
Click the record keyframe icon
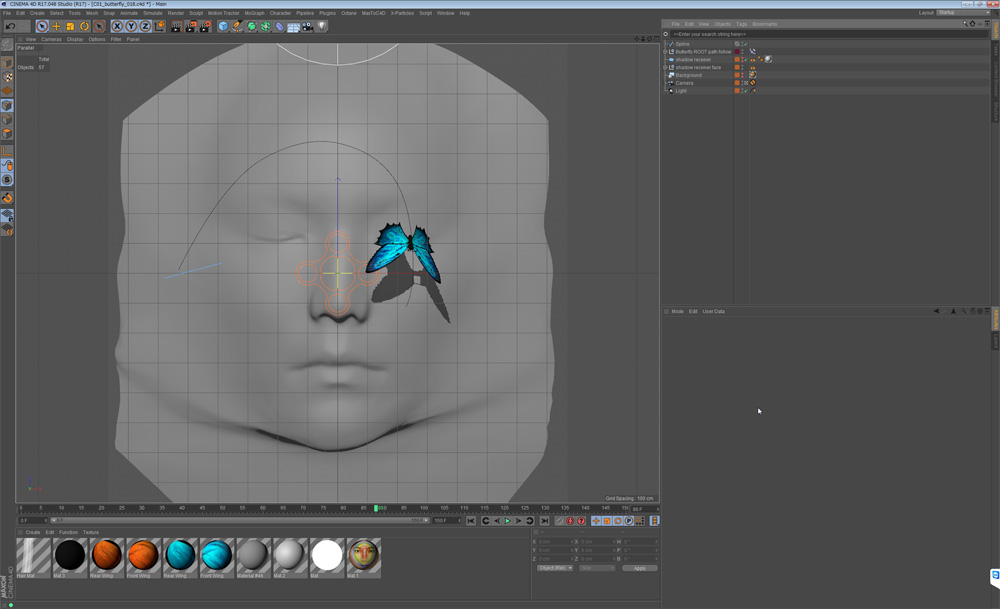tap(570, 522)
